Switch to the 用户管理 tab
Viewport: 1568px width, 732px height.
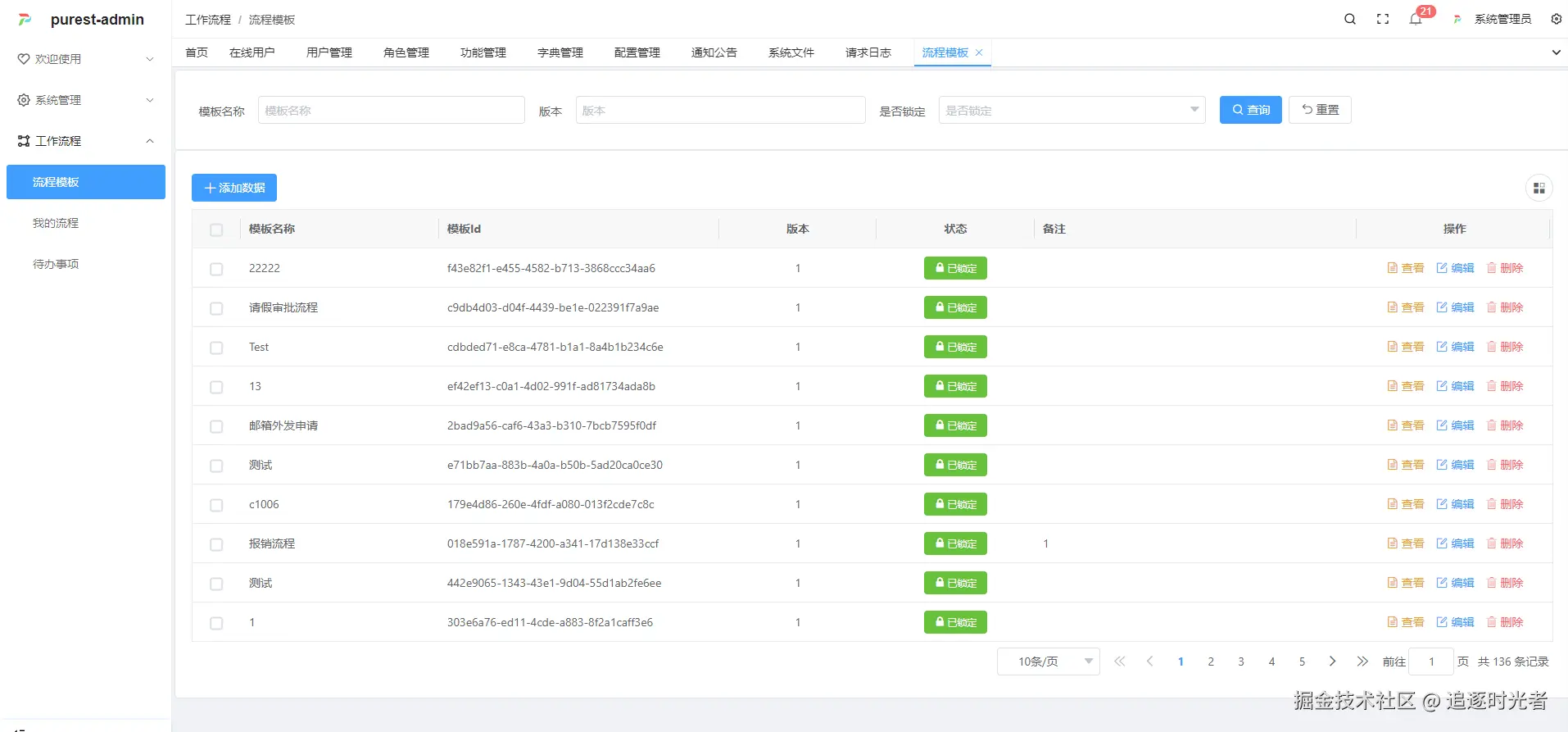pos(329,52)
